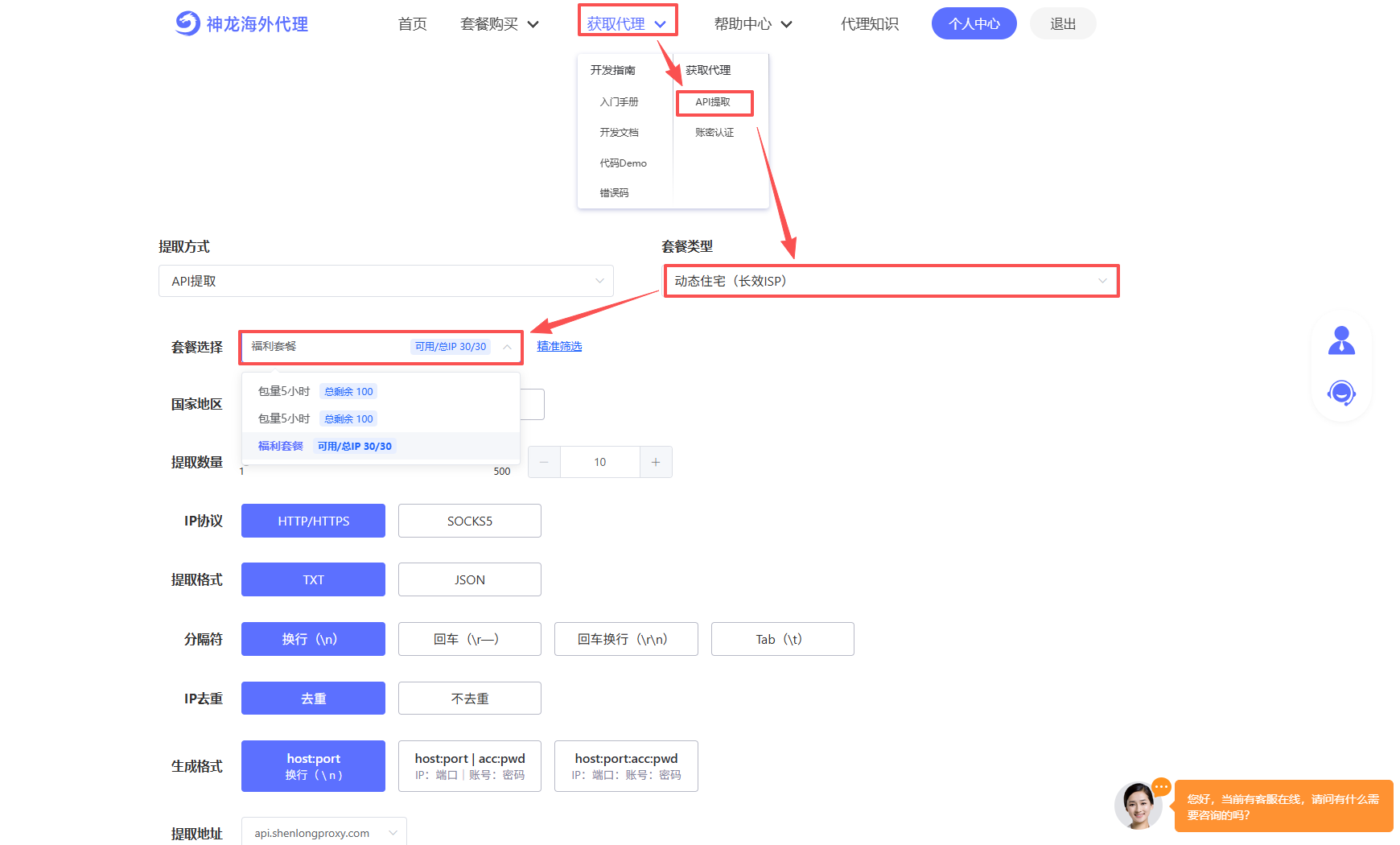Pick the Tab (\t) separator option
The width and height of the screenshot is (1400, 845).
click(782, 639)
